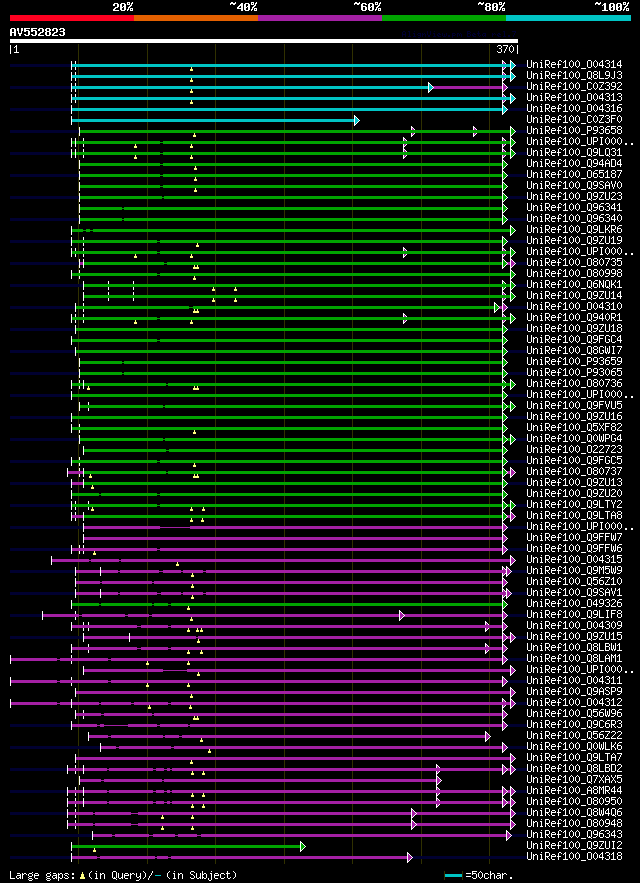
Task: Select the UniRef100_Q9FGC4 label
Action: click(574, 340)
